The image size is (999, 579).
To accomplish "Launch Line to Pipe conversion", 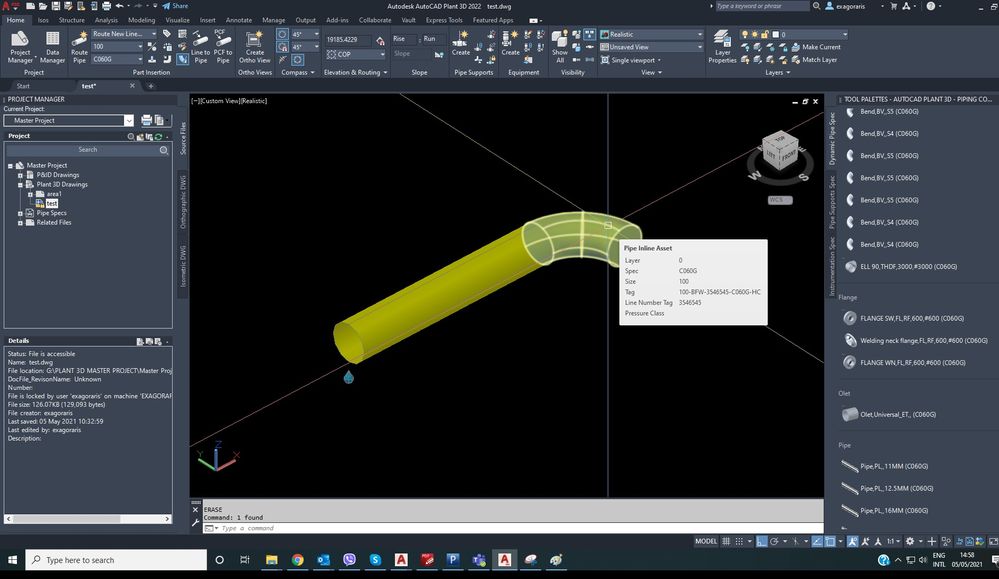I will pos(200,47).
